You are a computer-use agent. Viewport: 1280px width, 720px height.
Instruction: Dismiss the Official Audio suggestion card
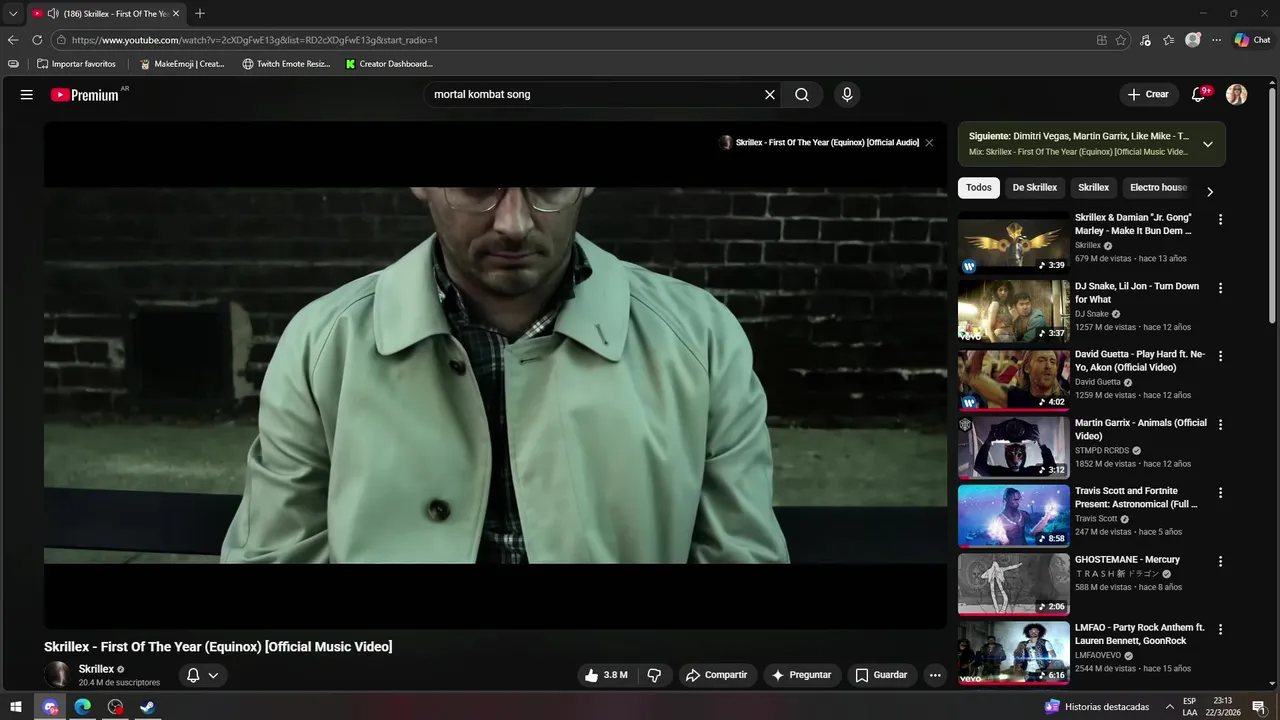coord(929,143)
